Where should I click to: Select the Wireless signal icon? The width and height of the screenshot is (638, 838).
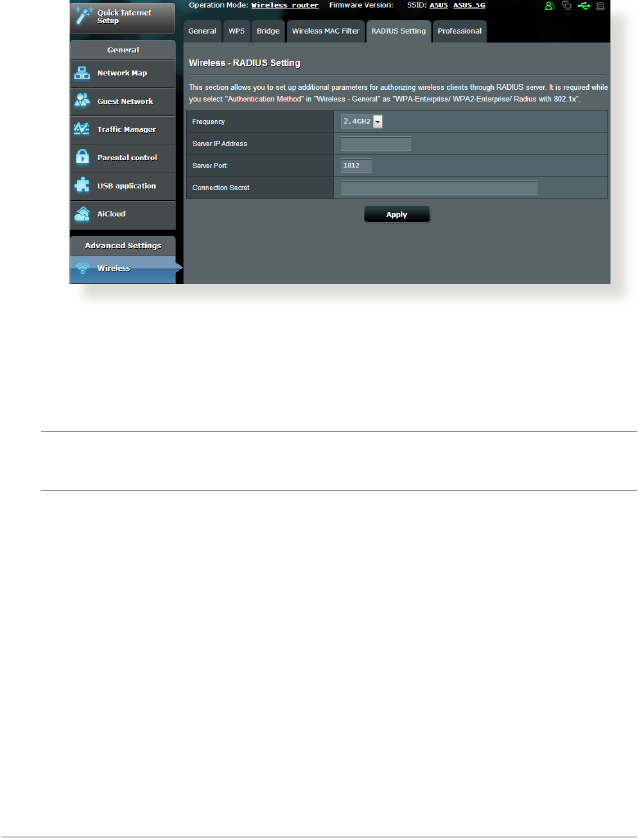[82, 268]
